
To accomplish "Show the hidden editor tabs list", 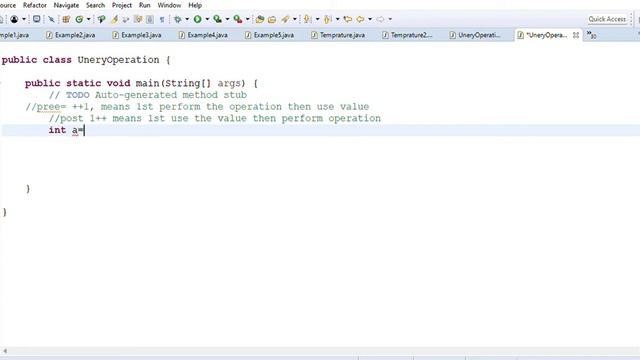I will [591, 35].
